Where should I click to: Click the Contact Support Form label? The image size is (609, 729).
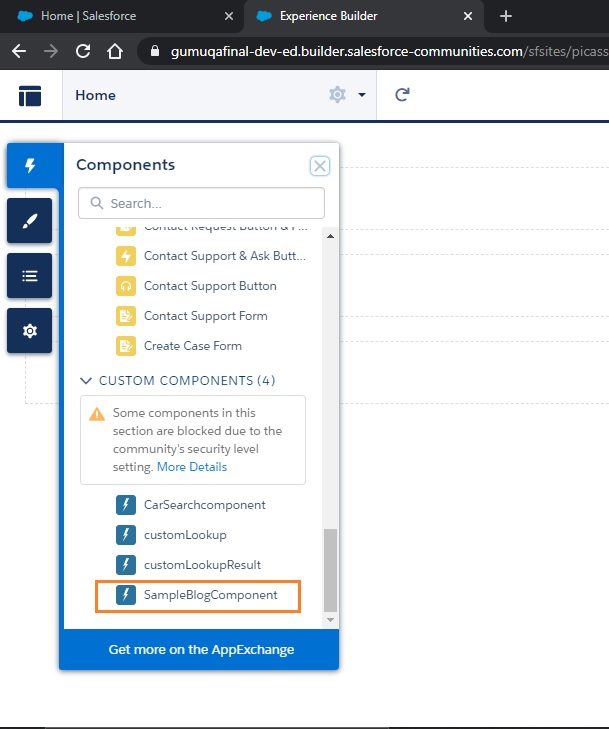(x=205, y=316)
